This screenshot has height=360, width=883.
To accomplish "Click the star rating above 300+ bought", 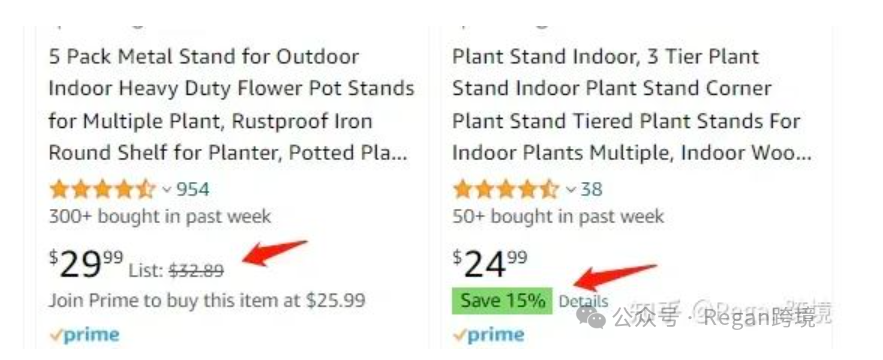I will coord(102,189).
